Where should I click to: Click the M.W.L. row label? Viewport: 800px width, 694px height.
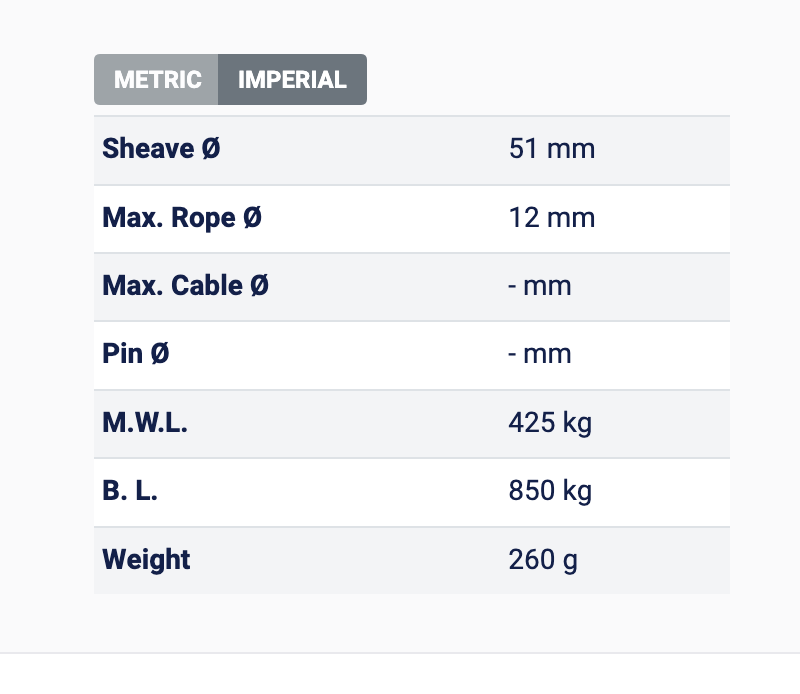145,423
